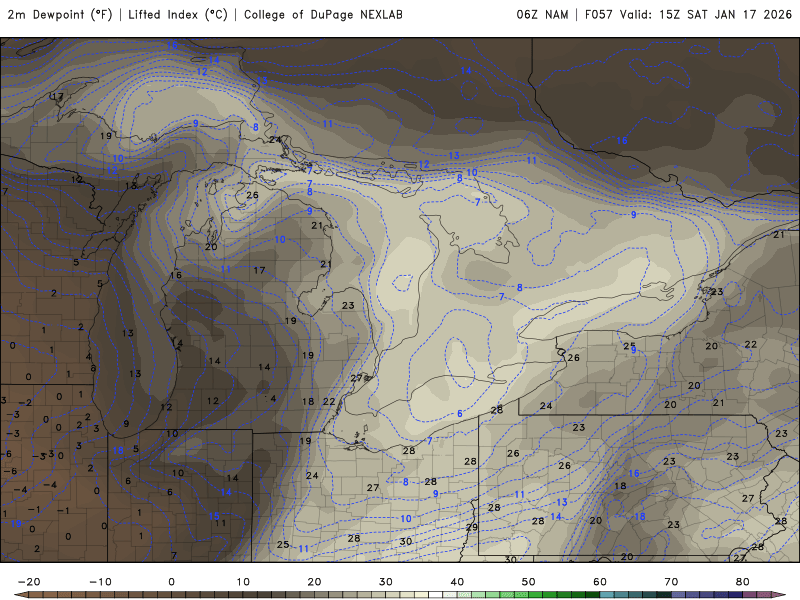Click the '80' color scale label
Image resolution: width=800 pixels, height=600 pixels.
click(x=743, y=582)
